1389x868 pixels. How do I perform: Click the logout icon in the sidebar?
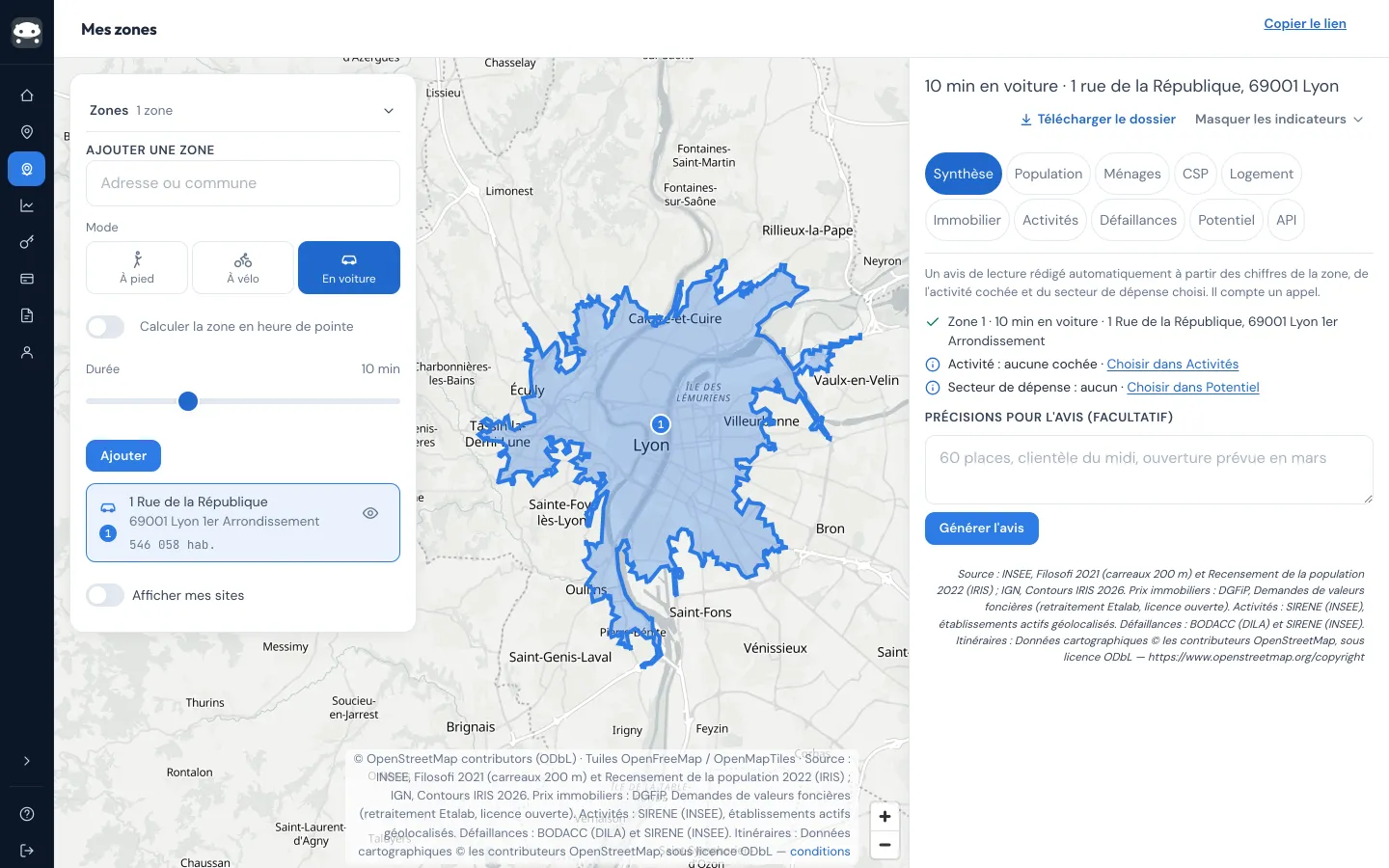27,851
